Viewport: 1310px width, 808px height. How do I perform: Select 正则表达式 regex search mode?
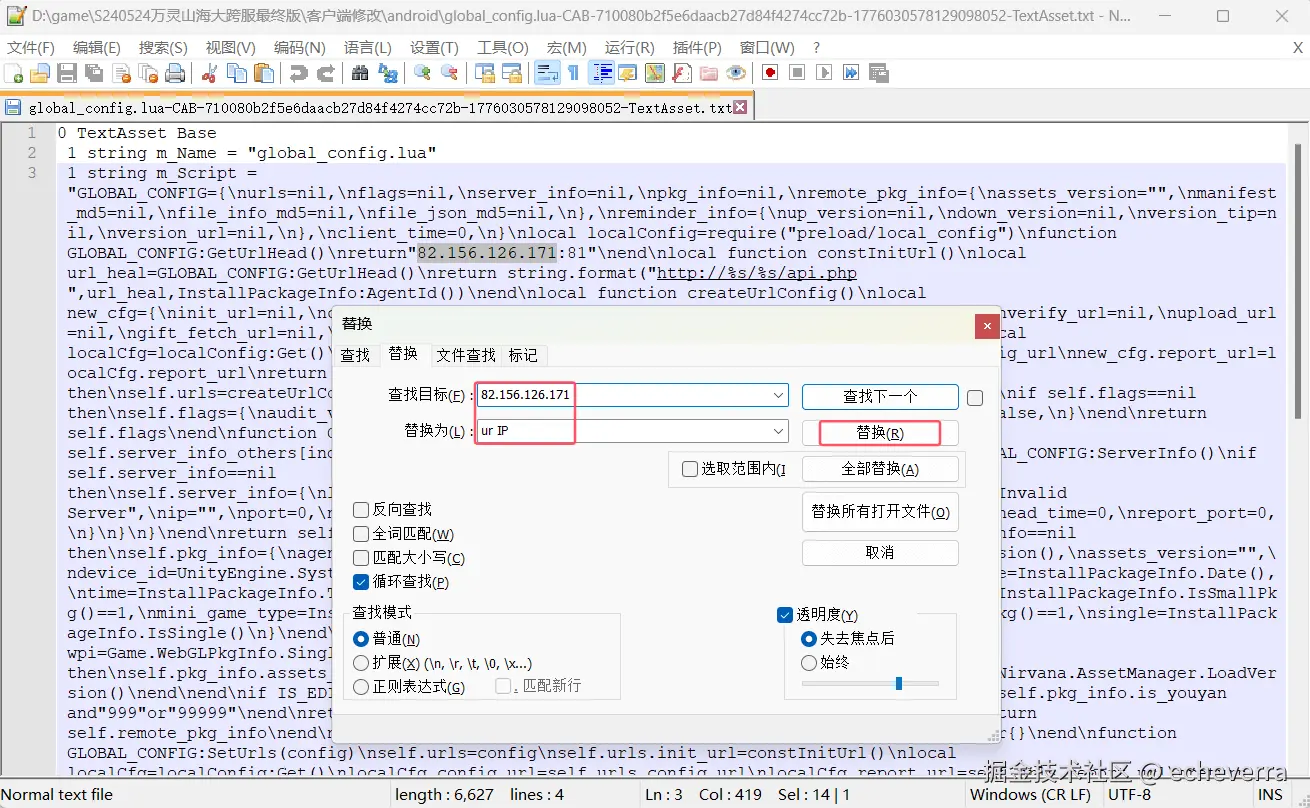pyautogui.click(x=361, y=687)
